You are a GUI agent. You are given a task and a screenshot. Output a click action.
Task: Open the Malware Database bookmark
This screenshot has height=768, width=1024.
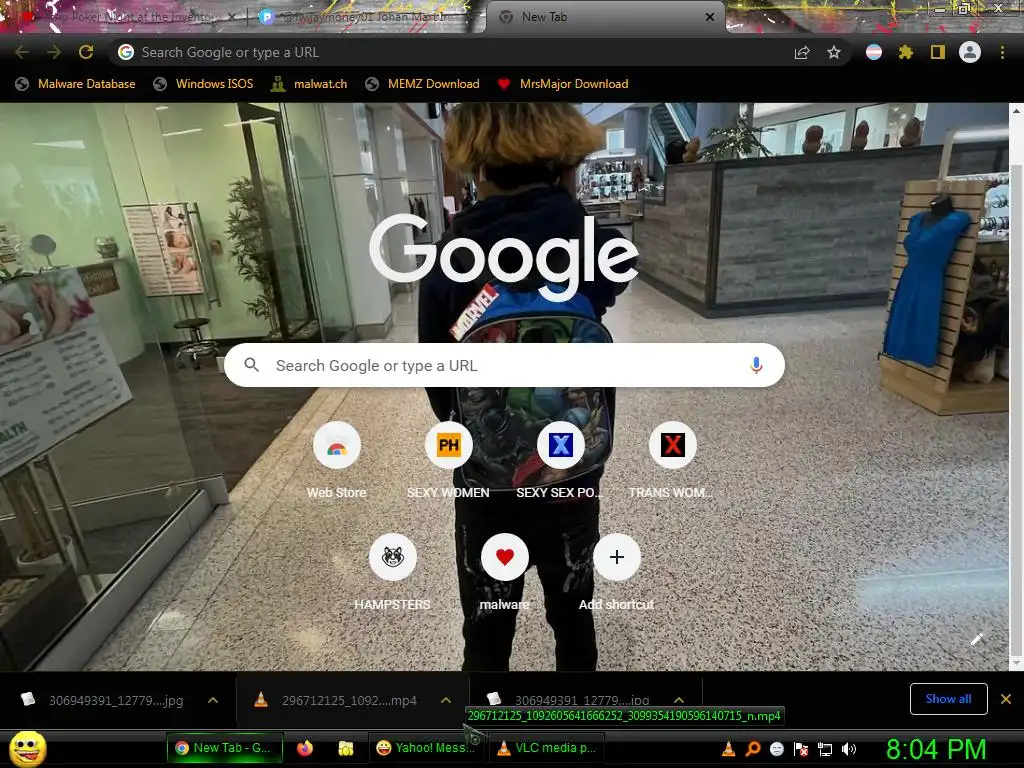[76, 84]
